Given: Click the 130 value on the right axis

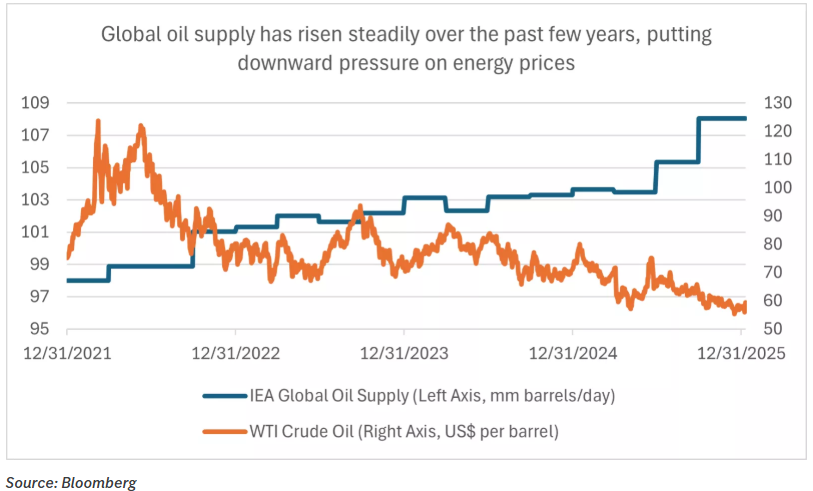Looking at the screenshot, I should point(777,103).
